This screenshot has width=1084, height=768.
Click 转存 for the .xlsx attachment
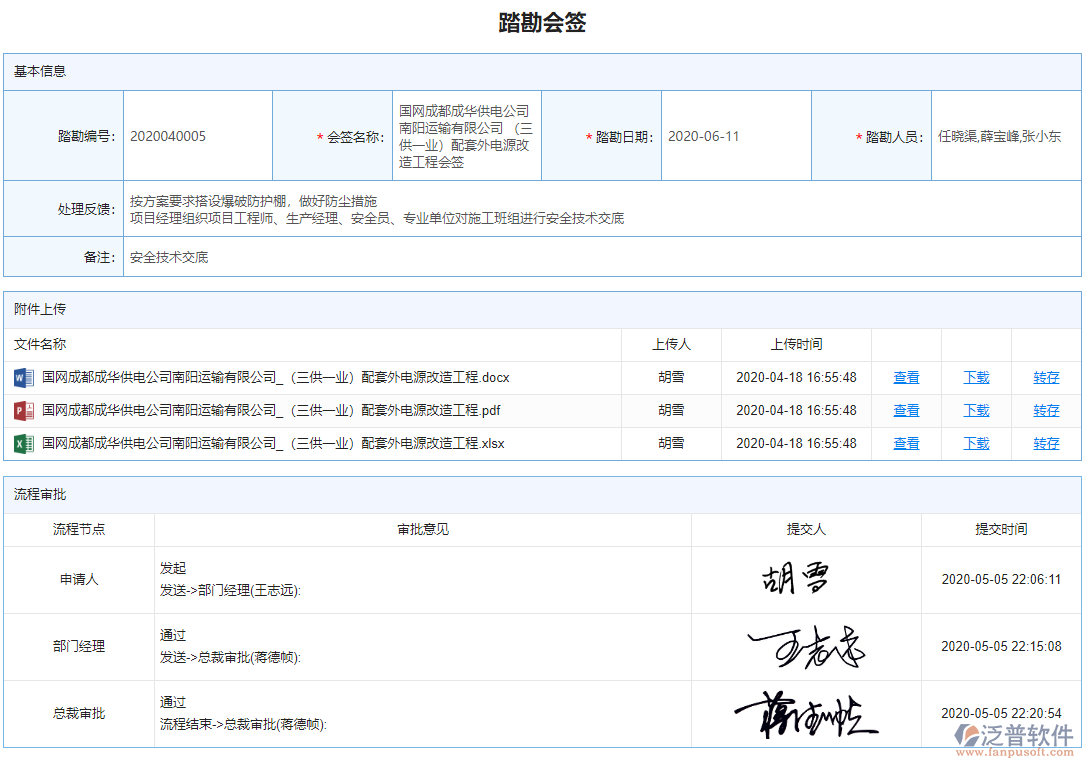tap(1046, 443)
